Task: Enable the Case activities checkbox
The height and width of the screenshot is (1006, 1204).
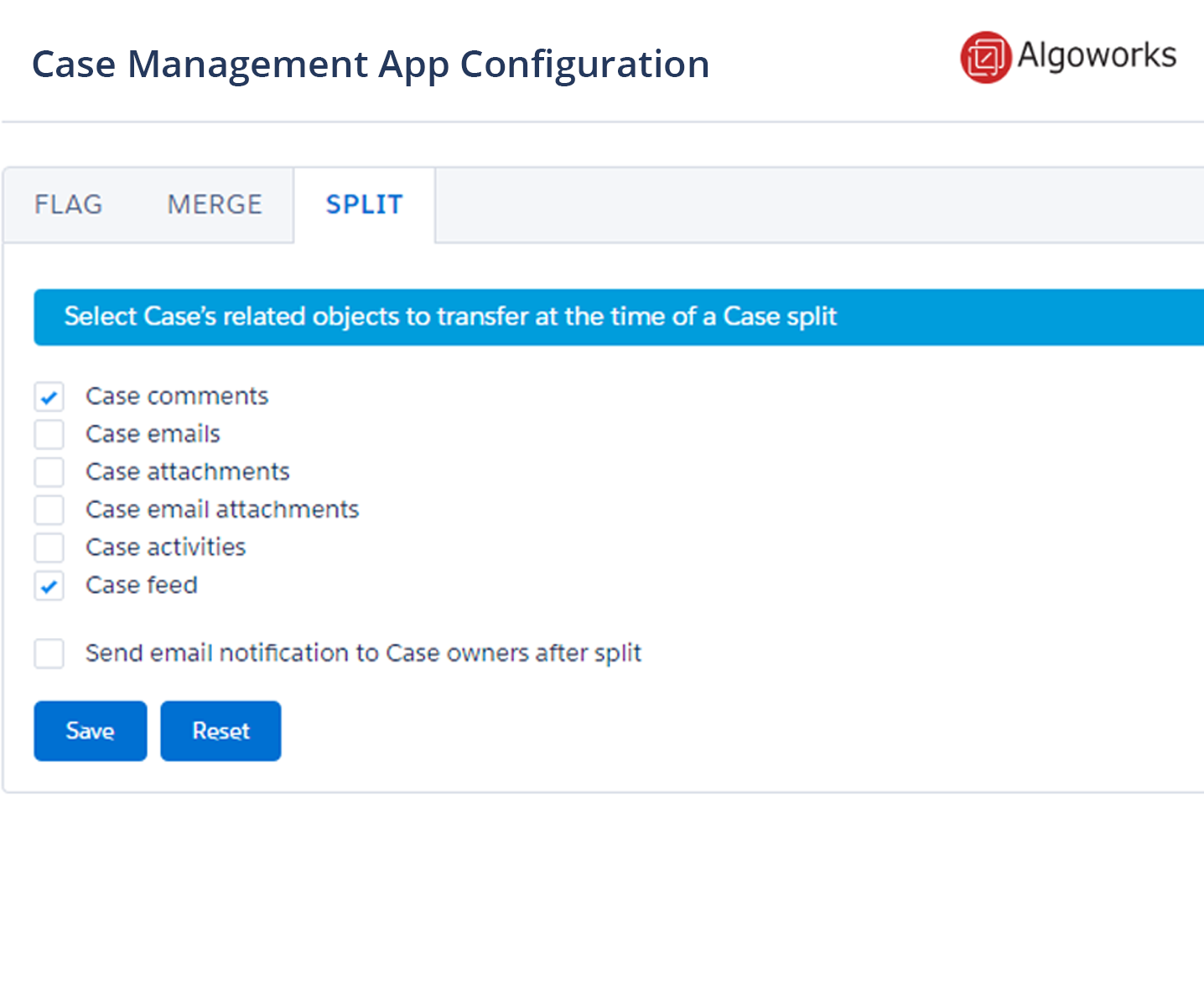Action: pyautogui.click(x=49, y=547)
